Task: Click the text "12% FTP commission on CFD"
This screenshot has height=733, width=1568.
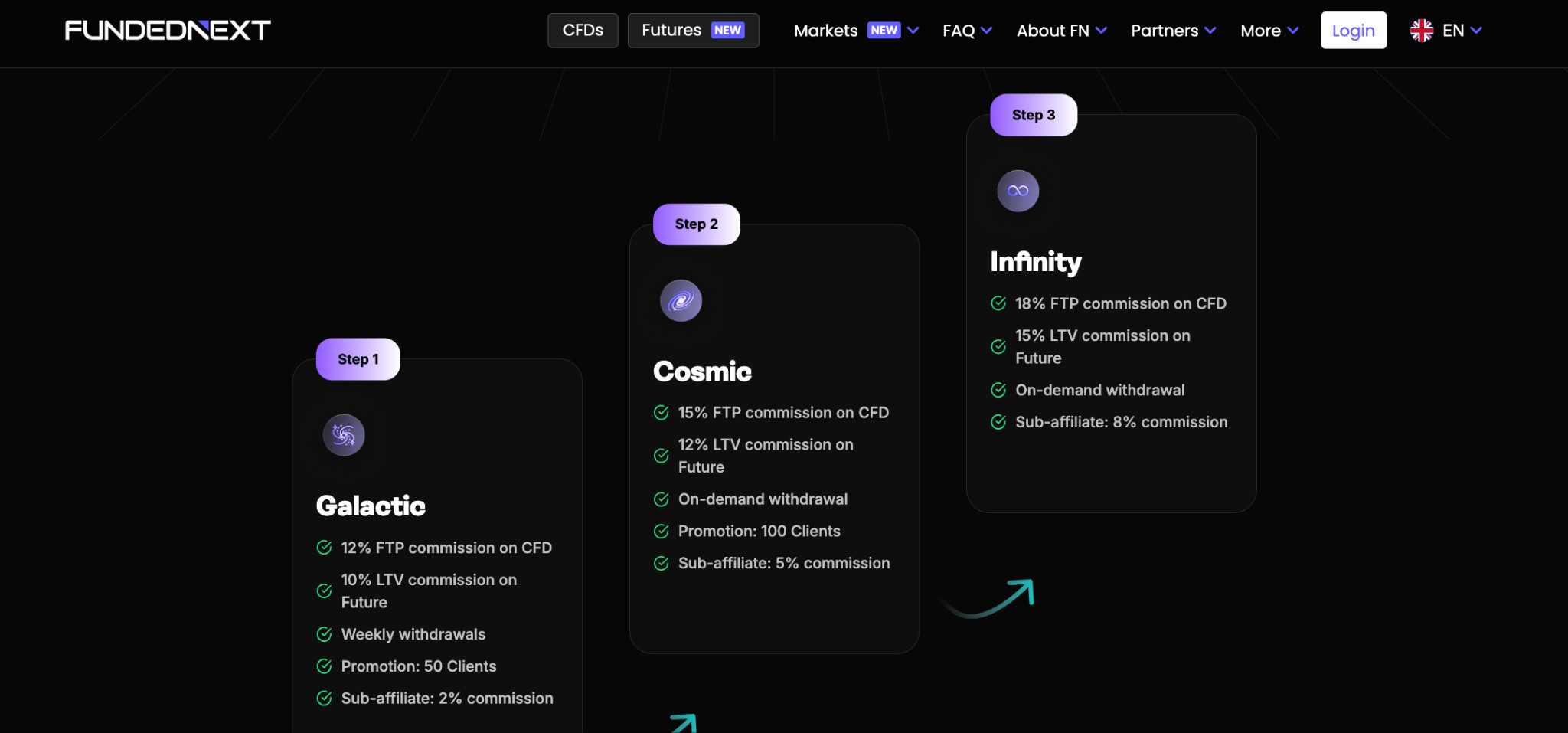Action: coord(446,548)
